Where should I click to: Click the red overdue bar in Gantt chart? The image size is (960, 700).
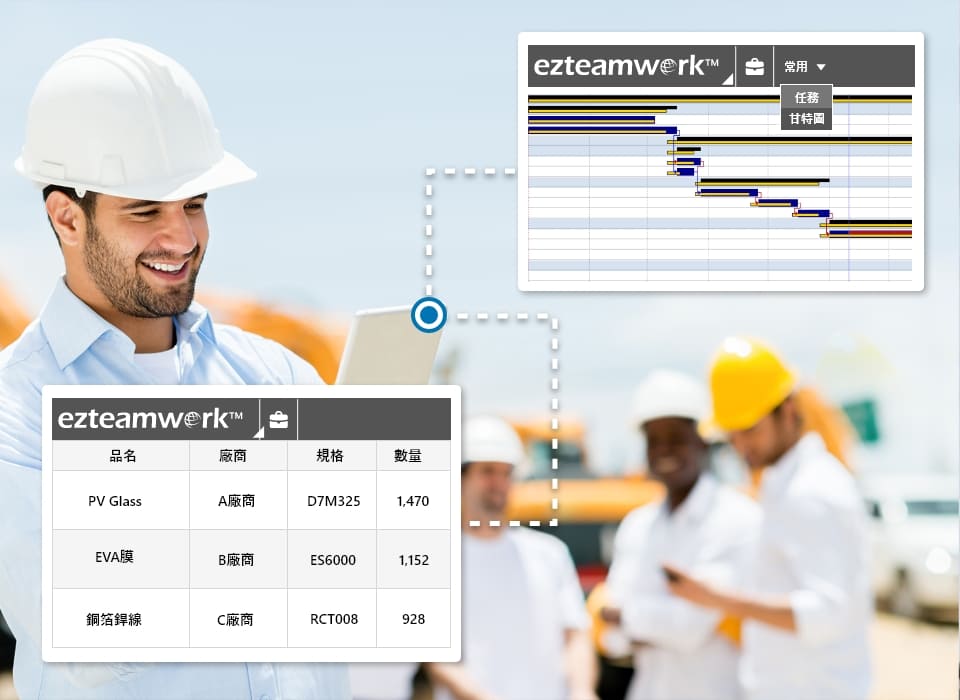880,233
